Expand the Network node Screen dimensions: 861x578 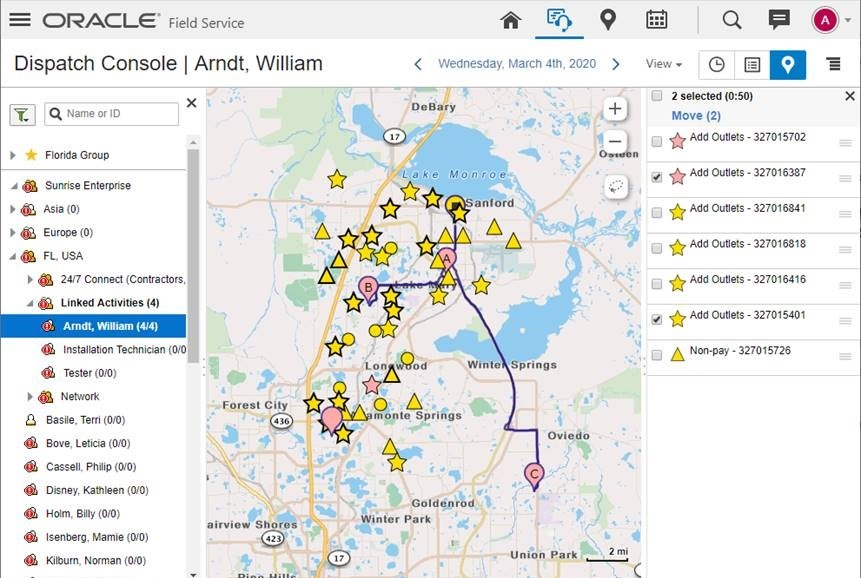[30, 396]
